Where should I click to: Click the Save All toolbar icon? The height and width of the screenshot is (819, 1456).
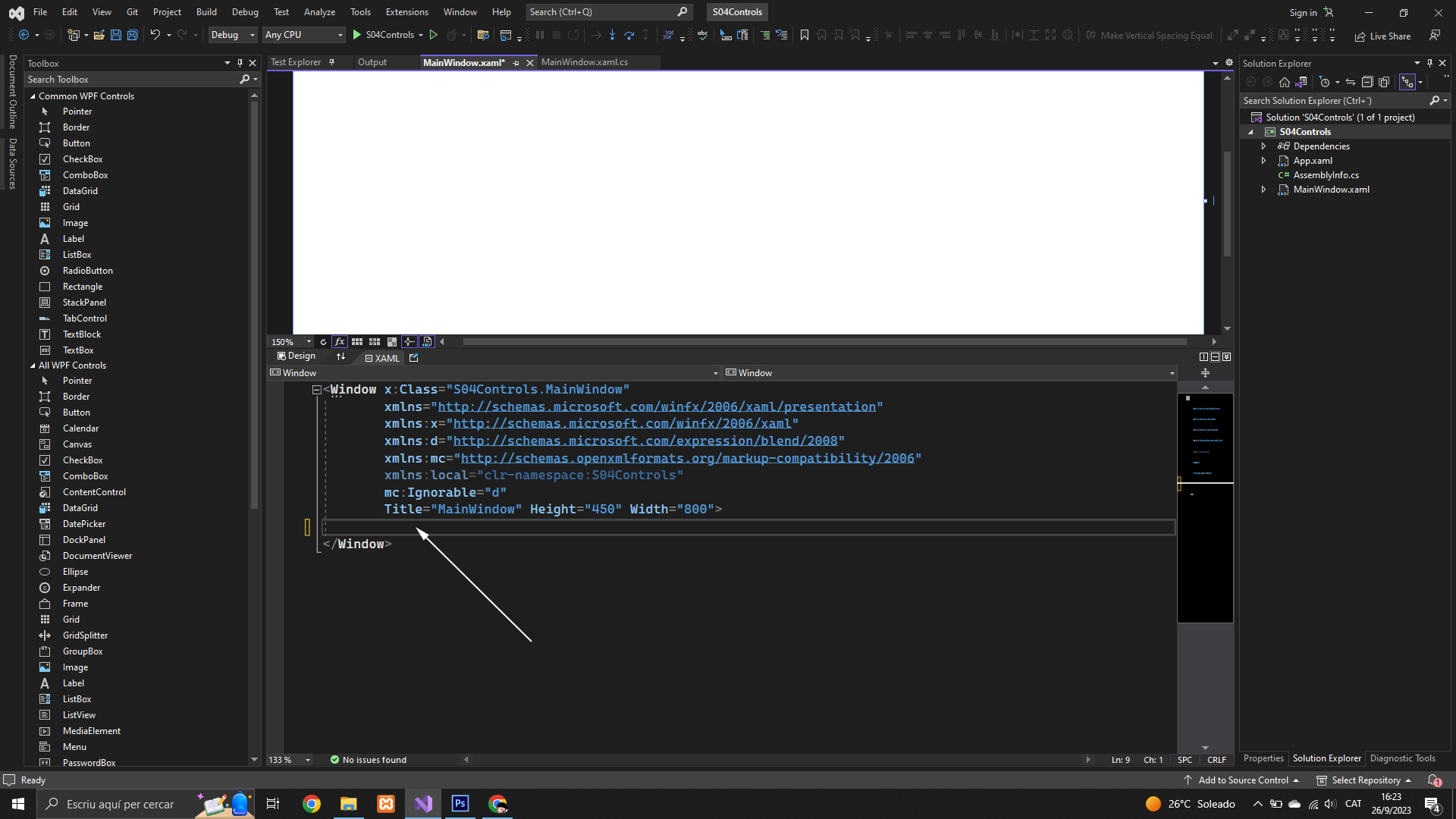coord(132,35)
